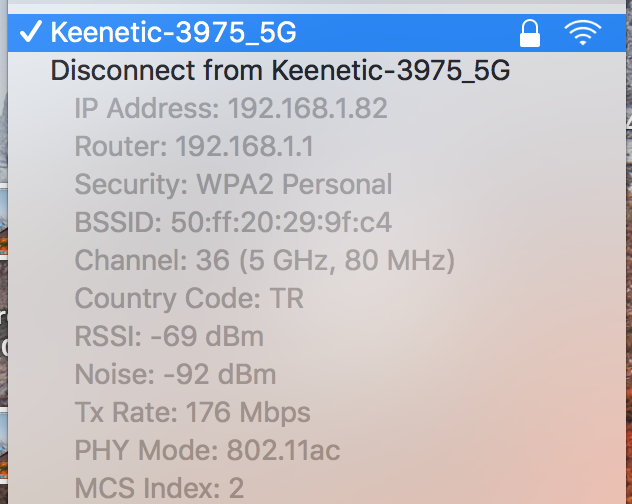This screenshot has width=632, height=504.
Task: Click the lock icon beside Keenetic-3975_5G
Action: pyautogui.click(x=530, y=33)
